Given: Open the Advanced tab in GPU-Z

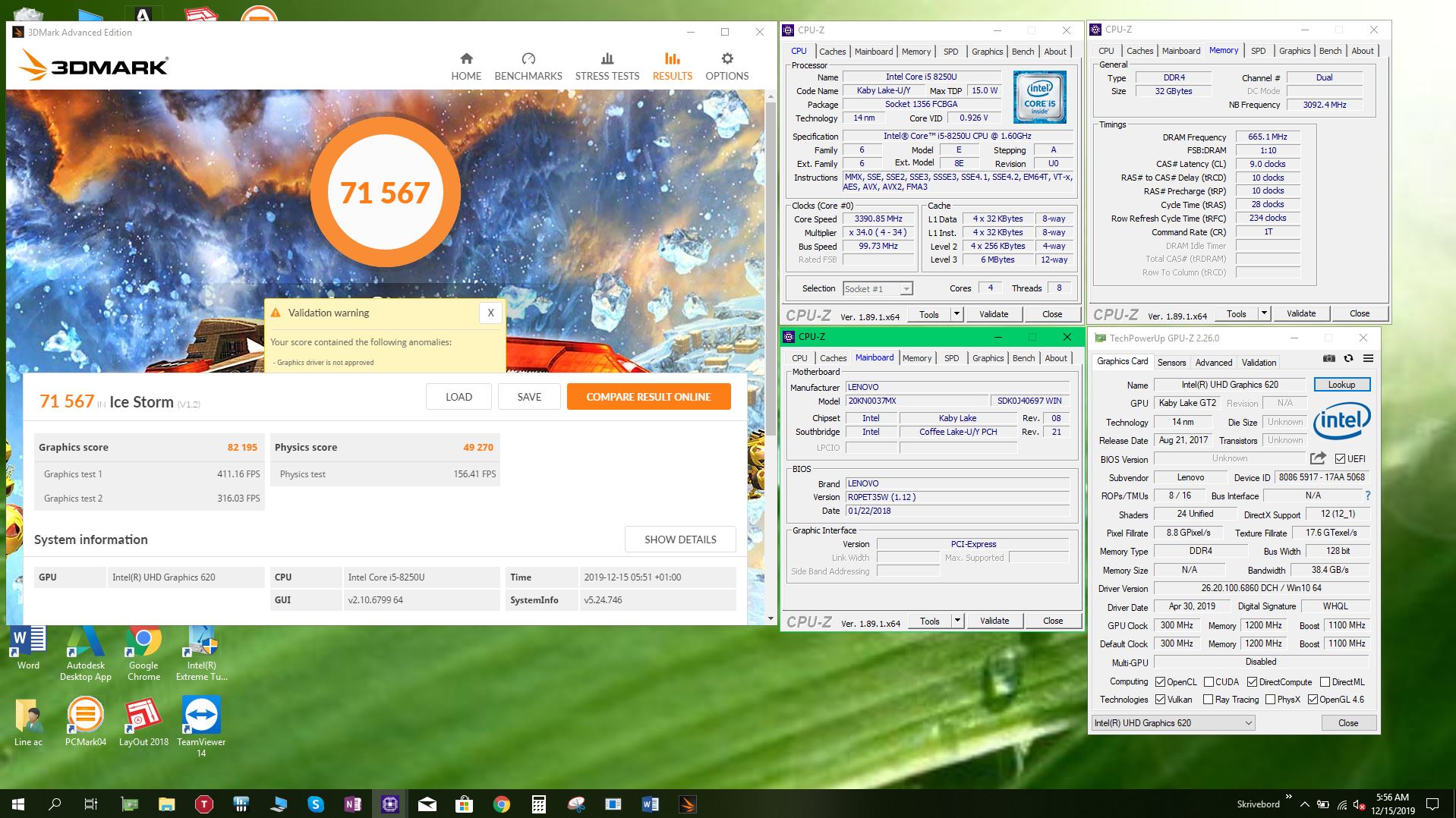Looking at the screenshot, I should [x=1214, y=363].
